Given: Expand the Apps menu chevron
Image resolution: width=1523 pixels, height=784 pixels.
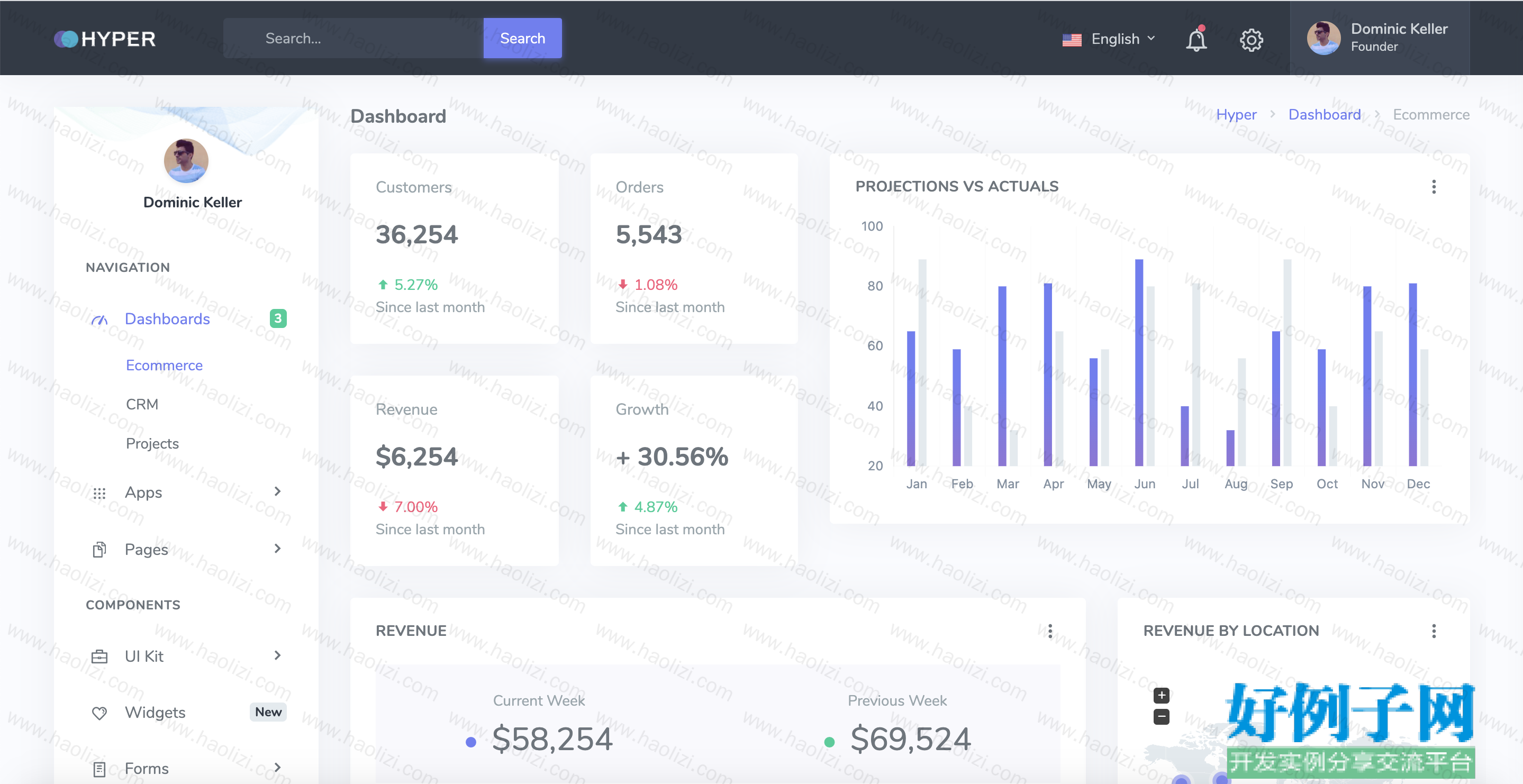Looking at the screenshot, I should click(277, 491).
